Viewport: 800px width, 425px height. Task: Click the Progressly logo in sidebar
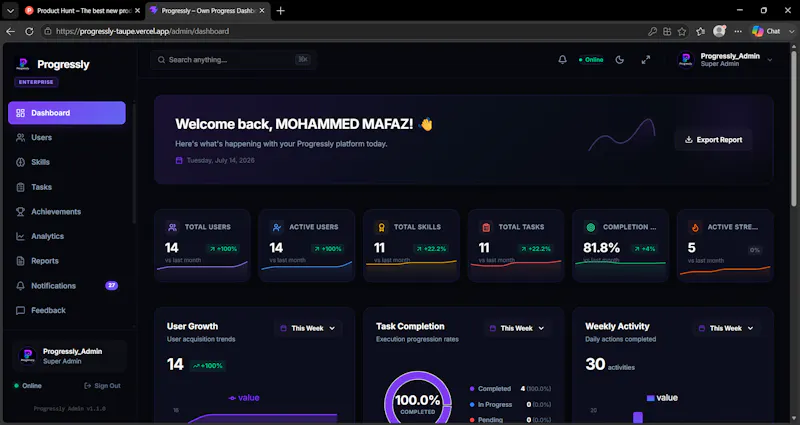click(x=22, y=64)
